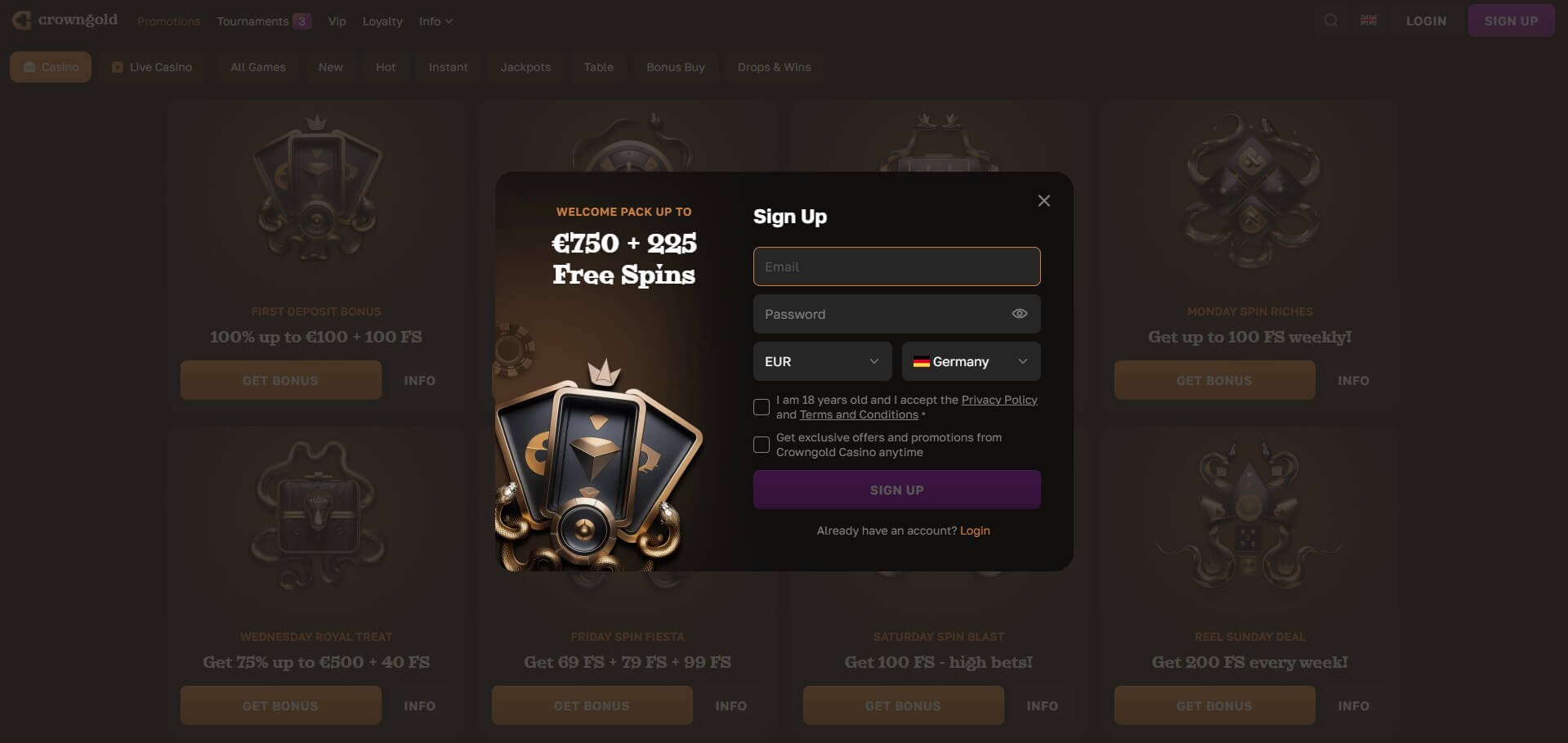Viewport: 1568px width, 743px height.
Task: Expand the Germany country dropdown
Action: pyautogui.click(x=971, y=361)
